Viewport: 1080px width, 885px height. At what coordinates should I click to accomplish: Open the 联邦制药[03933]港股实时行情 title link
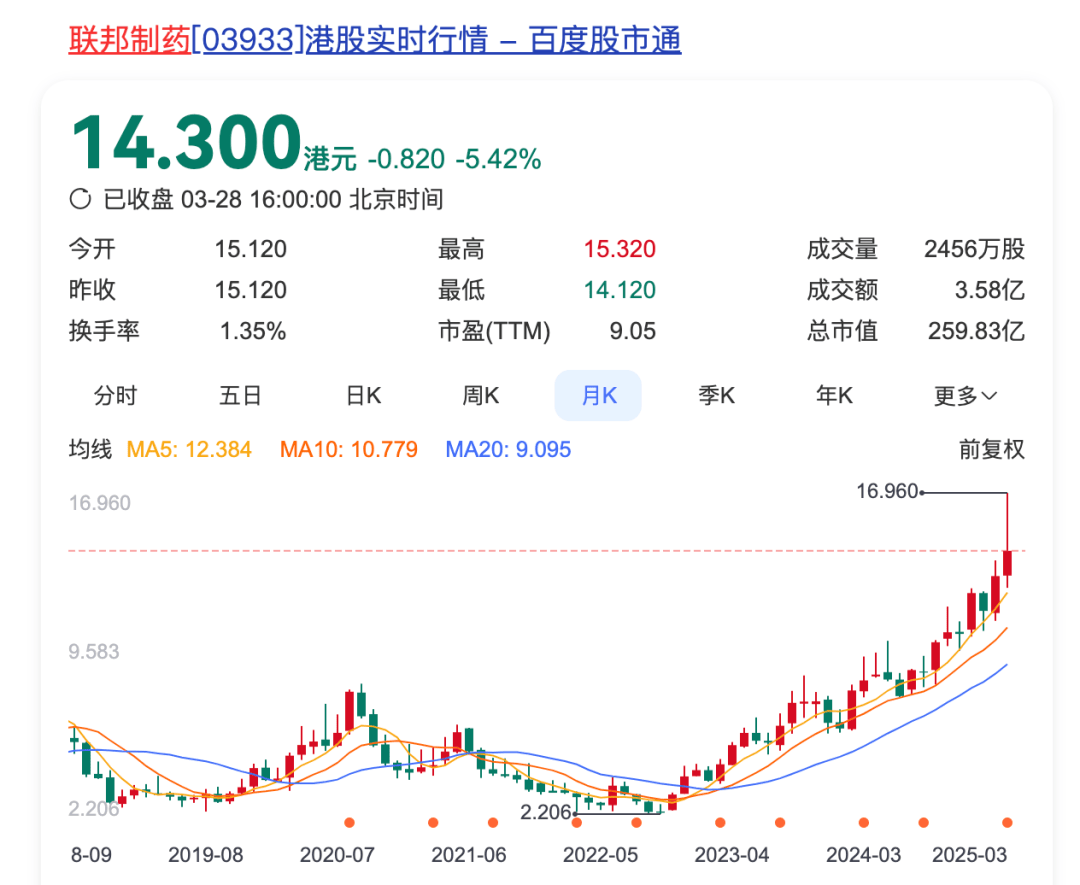click(x=375, y=39)
